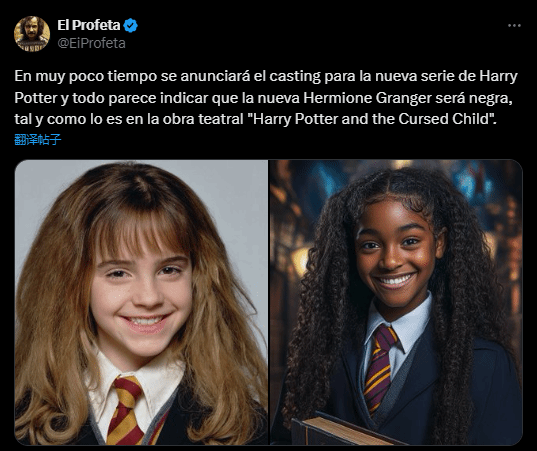Click the first line of the tweet

[266, 76]
